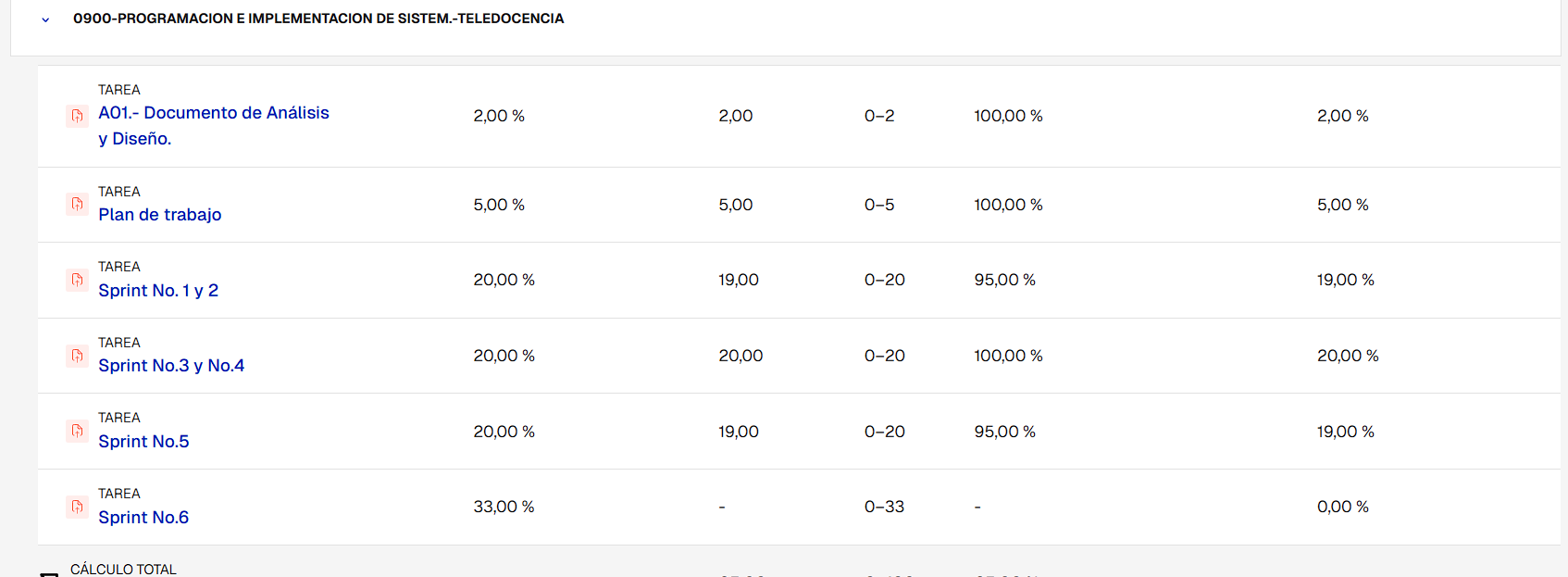Click the task icon beside A01.- Documento de Análisis
Viewport: 1568px width, 577px height.
(78, 116)
